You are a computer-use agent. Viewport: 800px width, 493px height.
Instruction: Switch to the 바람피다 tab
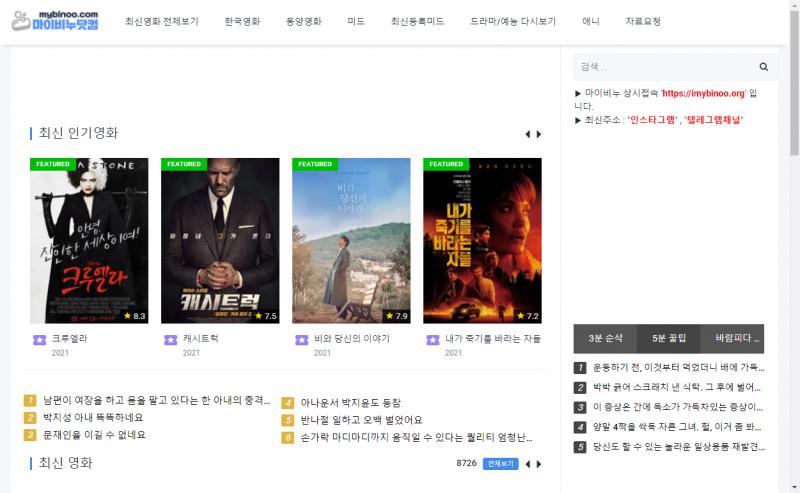click(x=732, y=338)
